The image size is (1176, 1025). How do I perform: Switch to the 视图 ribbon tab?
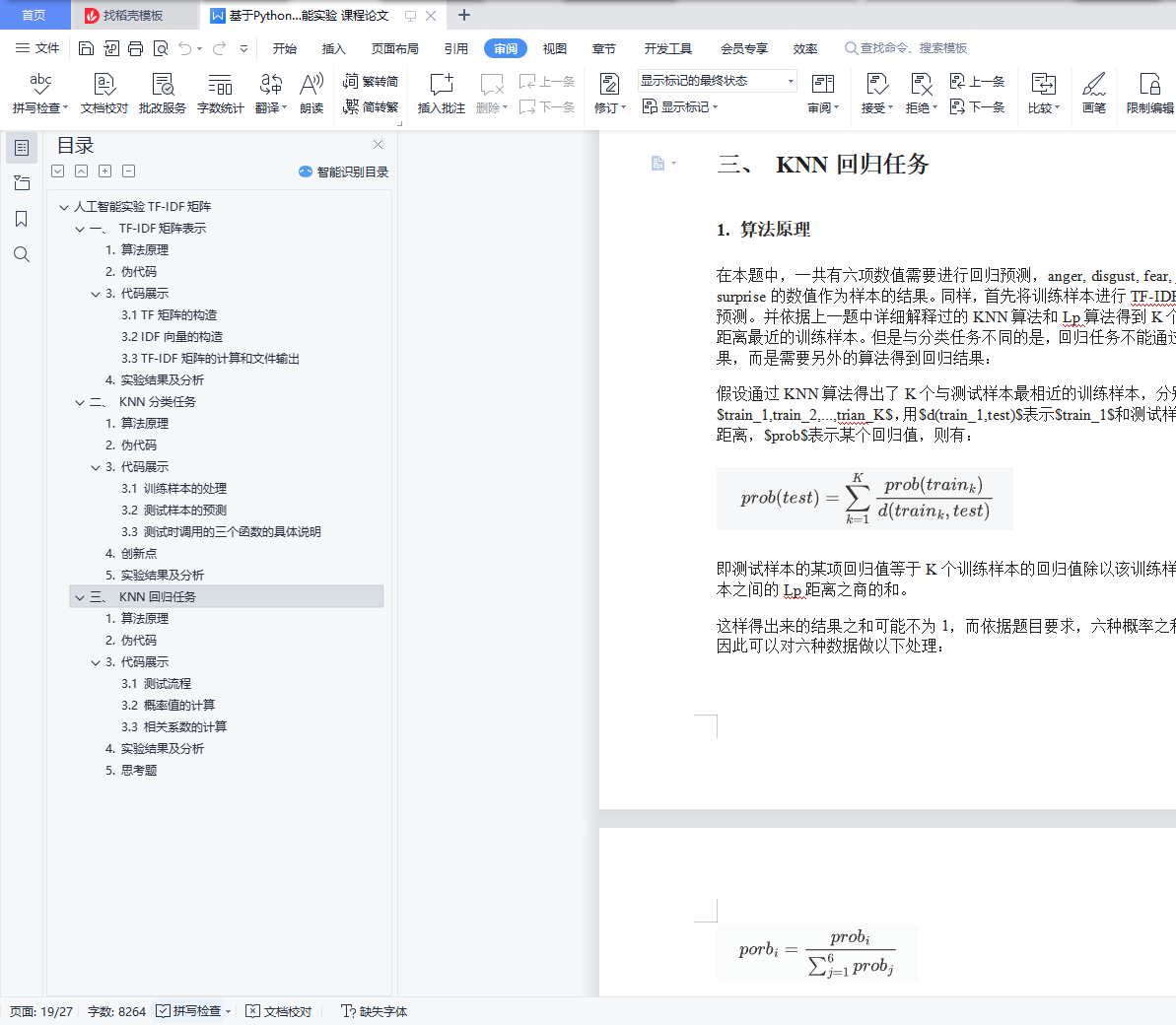pyautogui.click(x=554, y=48)
